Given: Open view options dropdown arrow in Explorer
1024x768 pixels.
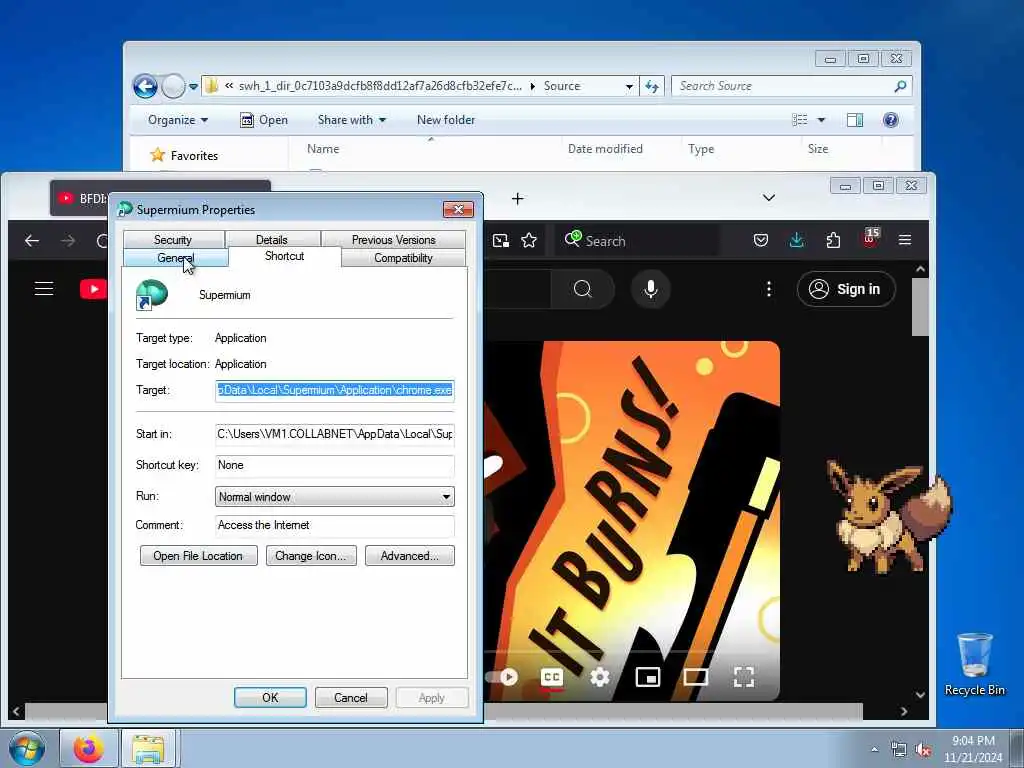Looking at the screenshot, I should [822, 120].
